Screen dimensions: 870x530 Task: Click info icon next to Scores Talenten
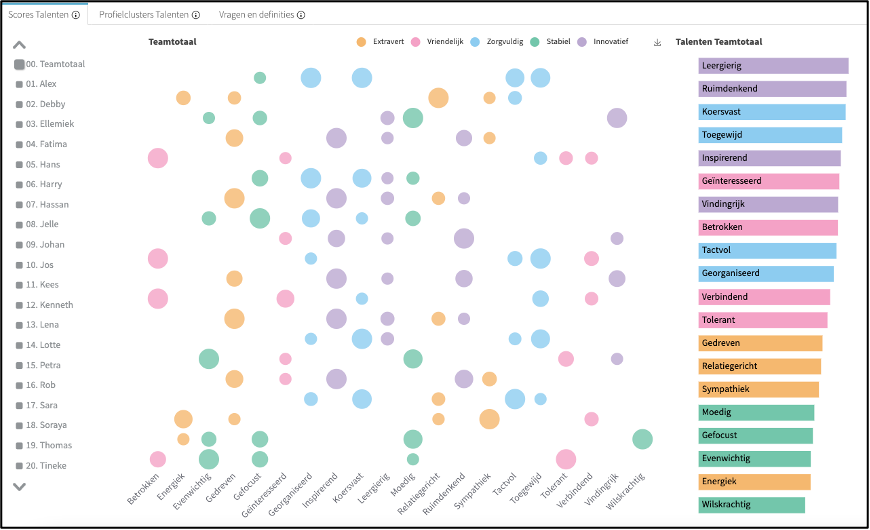point(76,15)
